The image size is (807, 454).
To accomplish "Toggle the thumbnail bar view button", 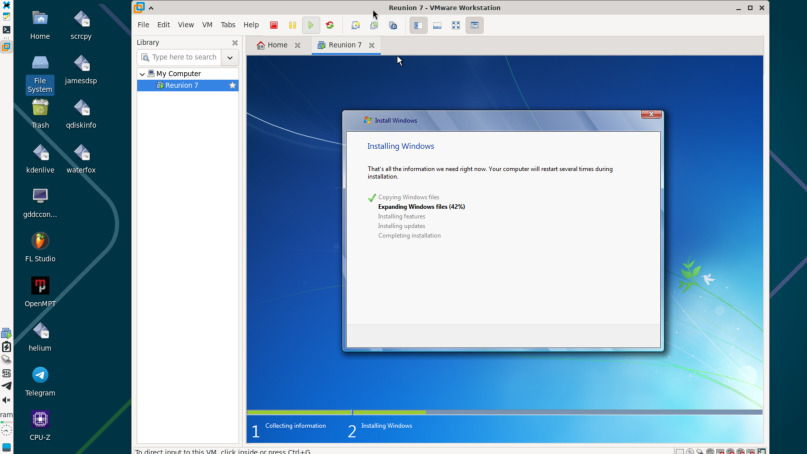I will pos(437,25).
